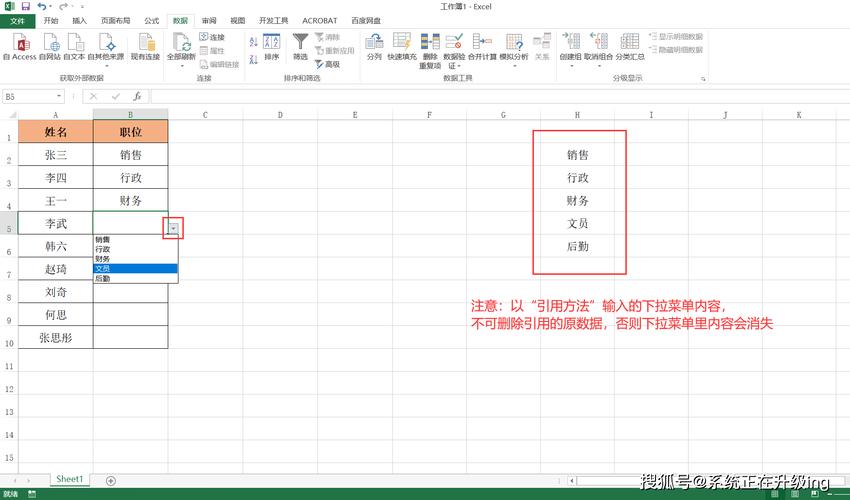Choose 行政 from the dropdown list
This screenshot has height=500, width=850.
(136, 249)
